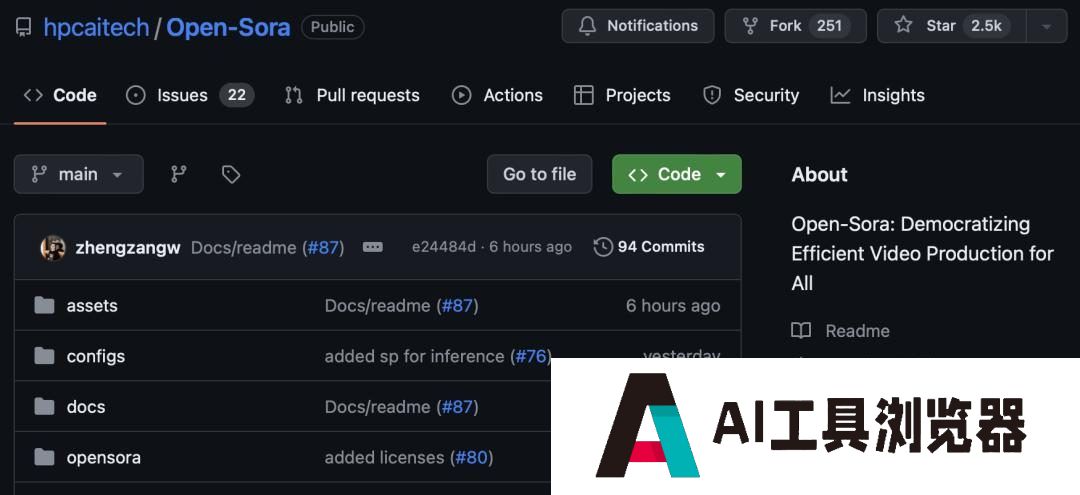
Task: Click the Go to file button
Action: coord(539,174)
